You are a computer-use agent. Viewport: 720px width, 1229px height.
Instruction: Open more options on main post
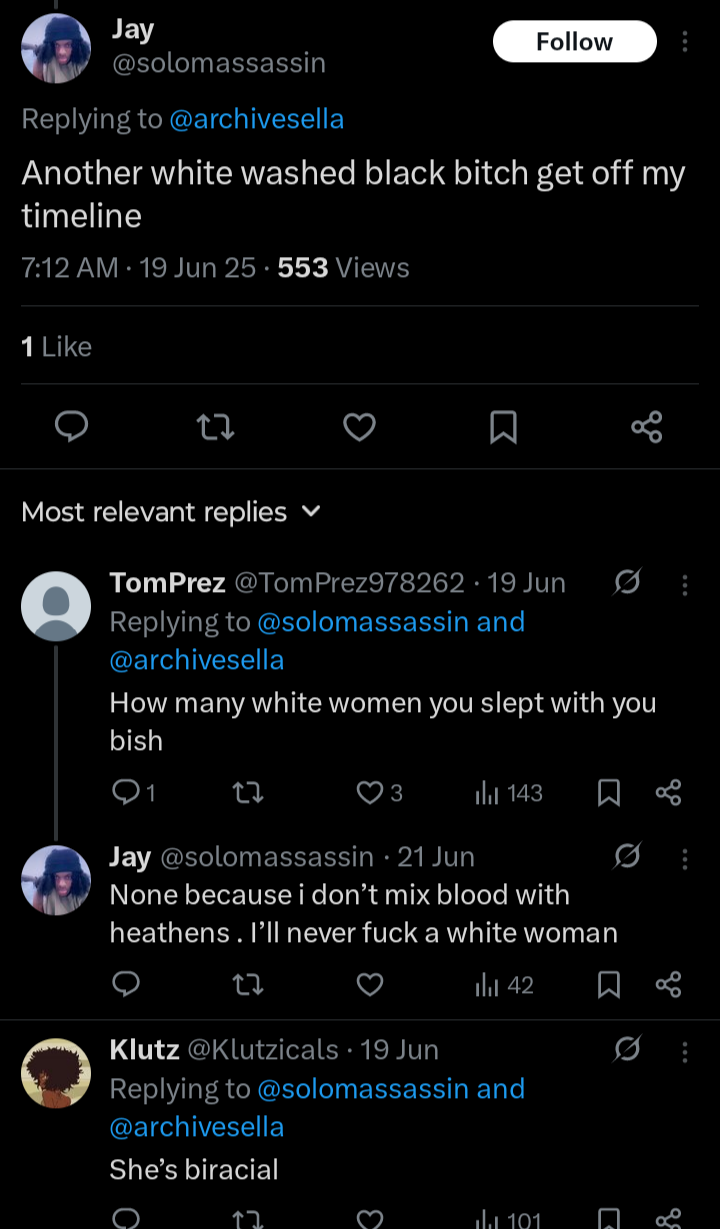tap(685, 42)
